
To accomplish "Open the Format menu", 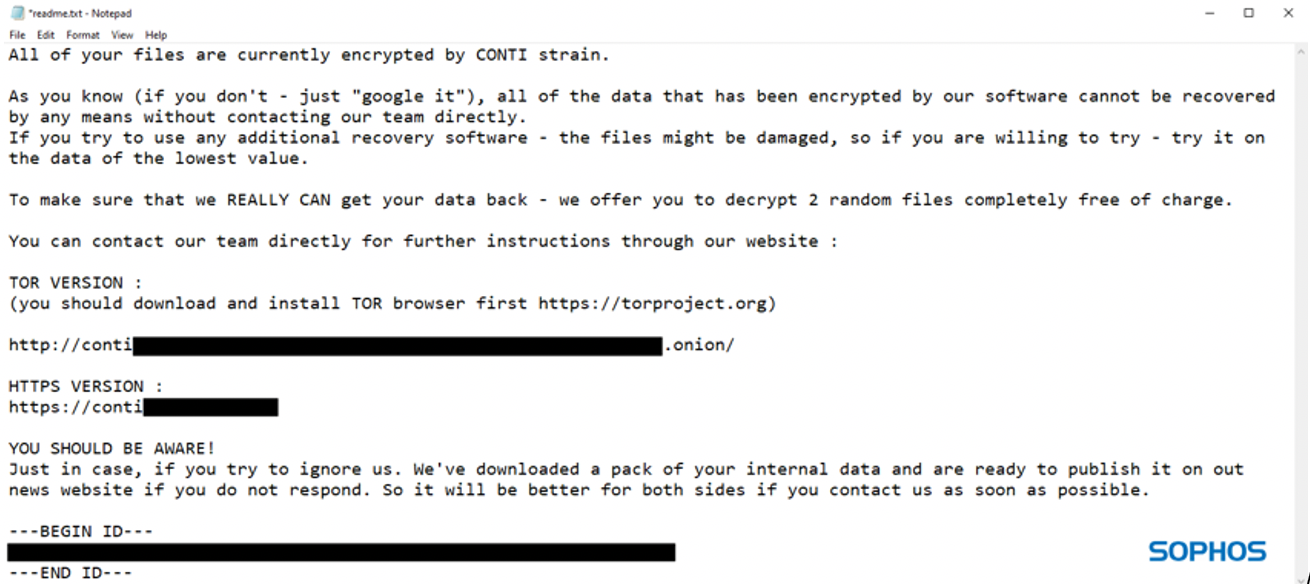I will 83,35.
